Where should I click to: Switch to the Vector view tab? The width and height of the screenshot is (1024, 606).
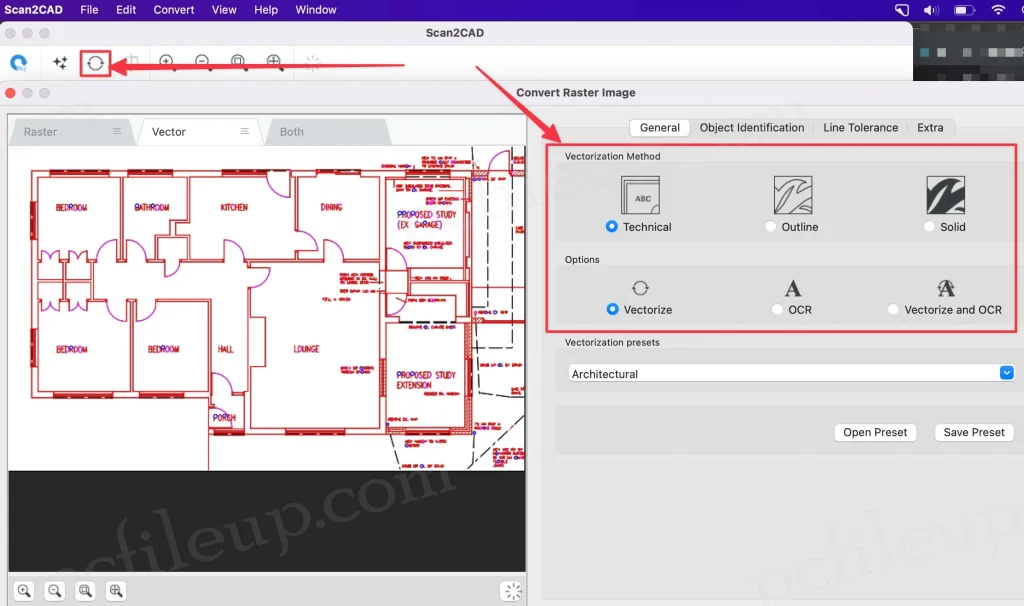170,131
